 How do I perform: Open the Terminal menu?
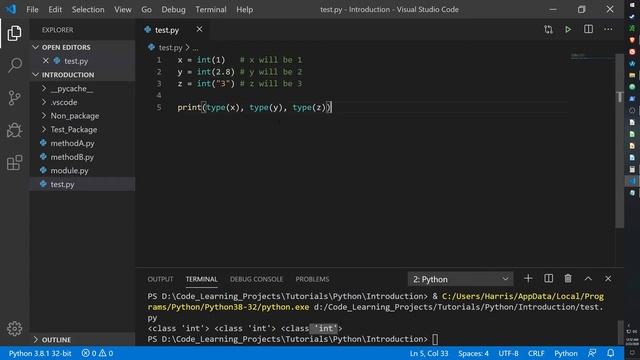(211, 9)
